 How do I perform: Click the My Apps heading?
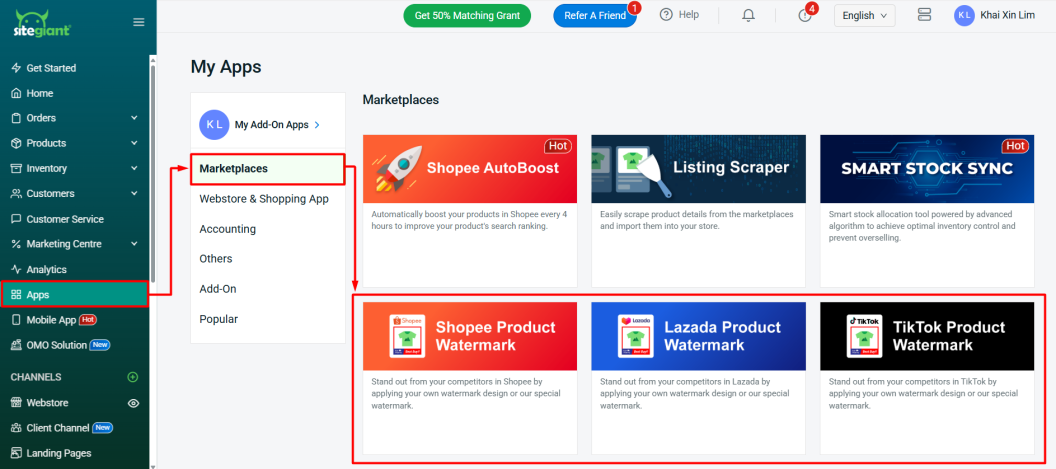(x=226, y=67)
